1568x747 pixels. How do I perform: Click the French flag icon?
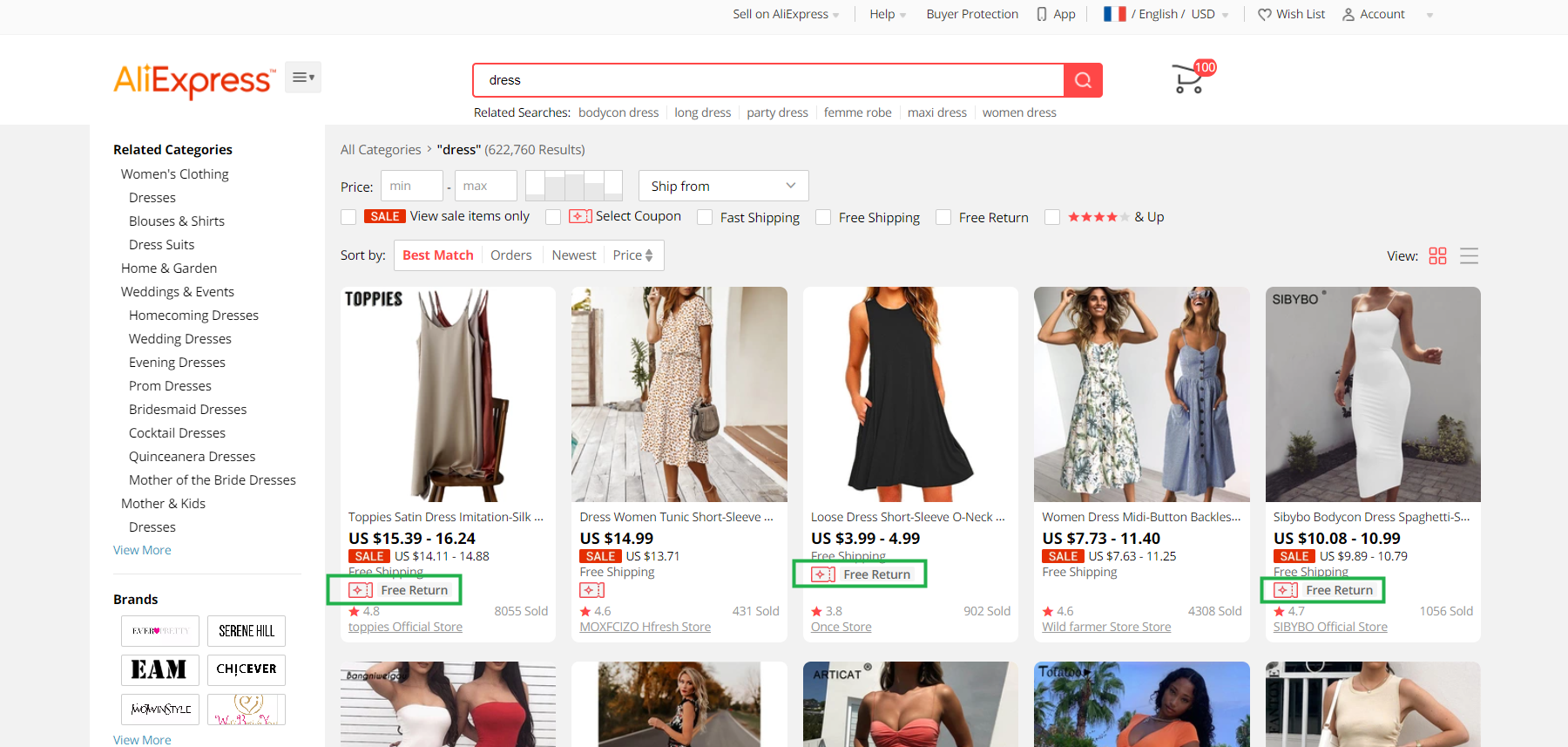tap(1115, 14)
